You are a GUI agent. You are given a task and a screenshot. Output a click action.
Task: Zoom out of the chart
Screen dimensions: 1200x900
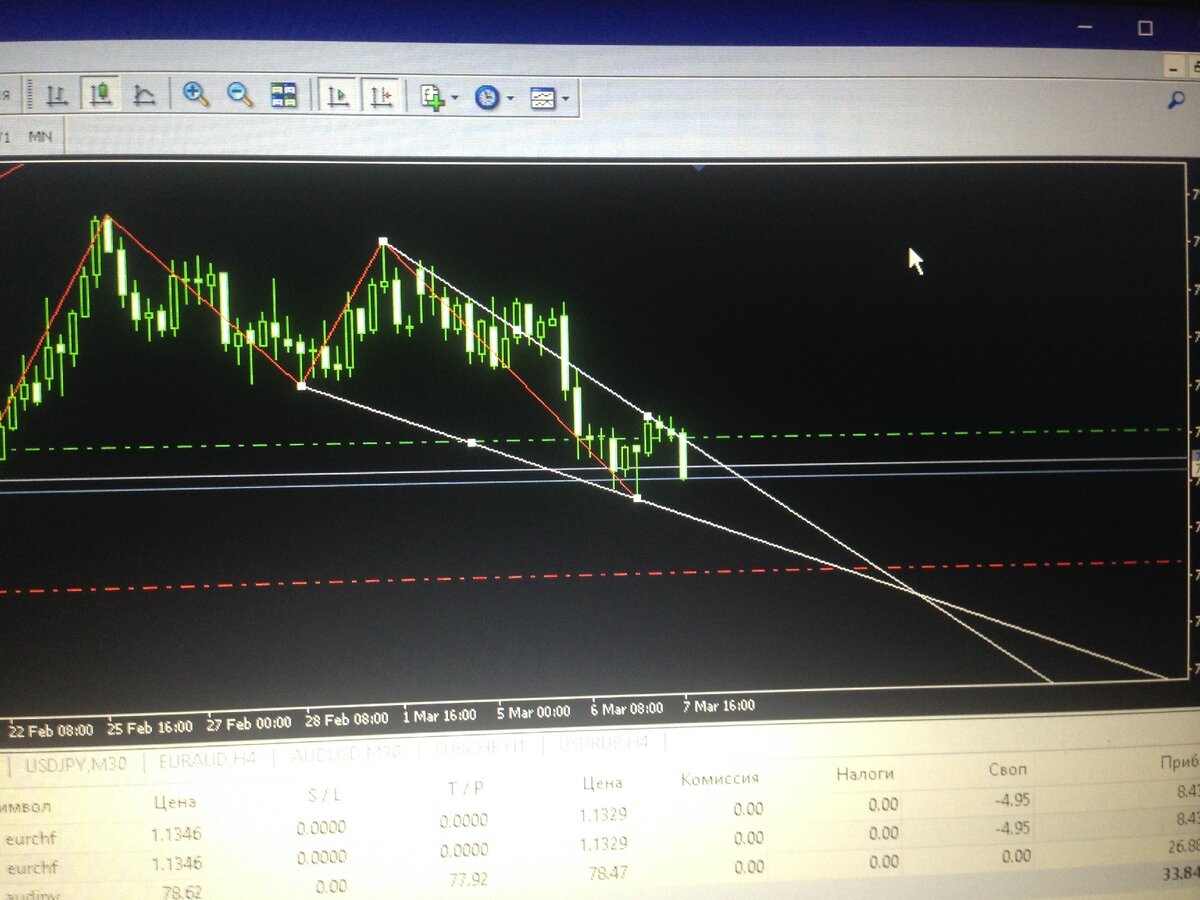pos(240,95)
